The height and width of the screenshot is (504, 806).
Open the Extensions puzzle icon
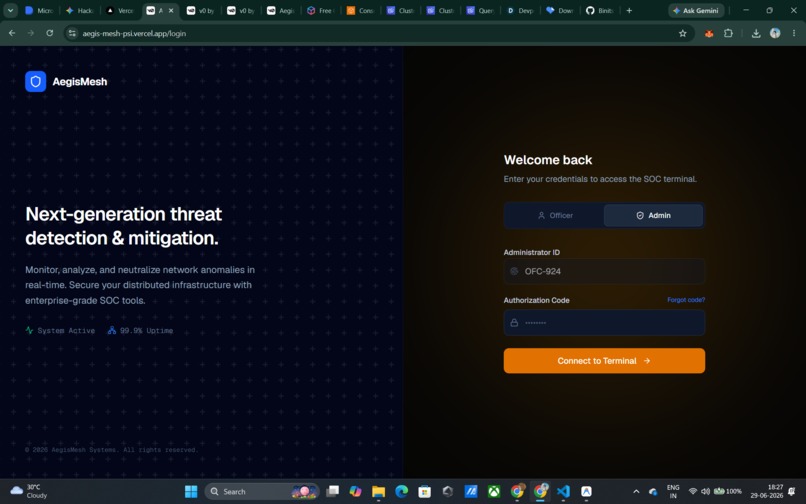point(728,33)
